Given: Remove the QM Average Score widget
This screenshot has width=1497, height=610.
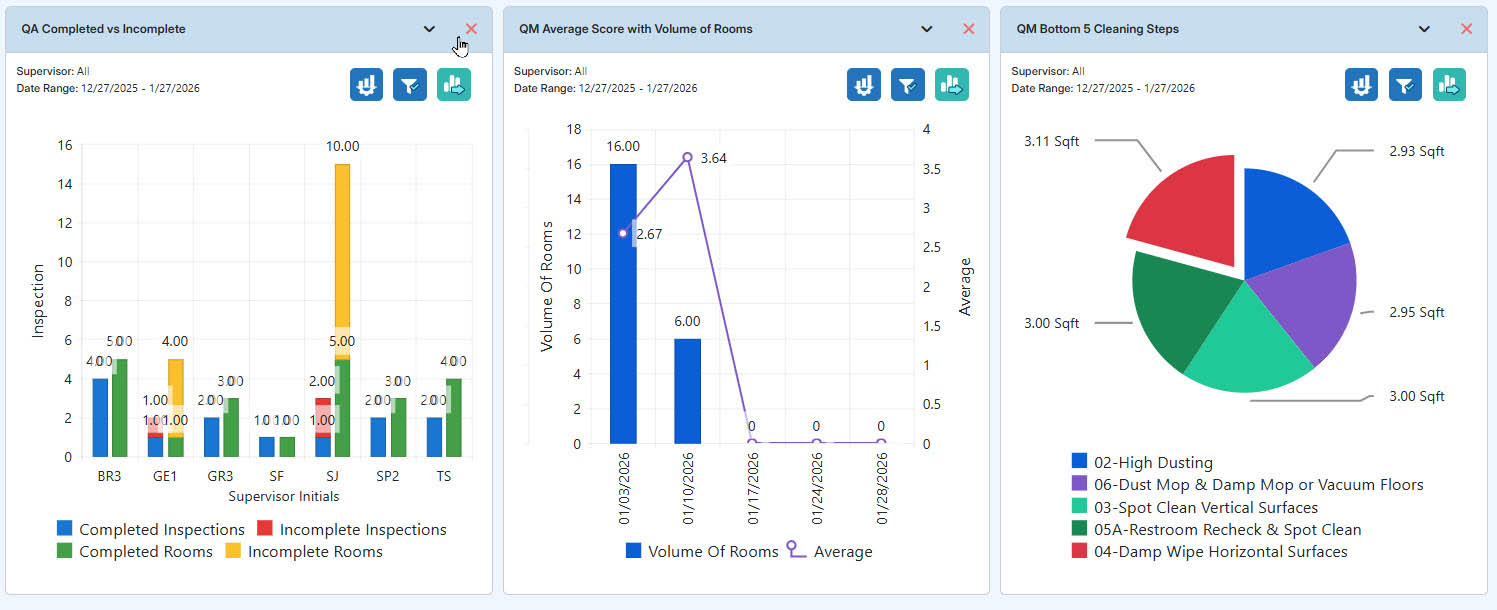Looking at the screenshot, I should 968,29.
